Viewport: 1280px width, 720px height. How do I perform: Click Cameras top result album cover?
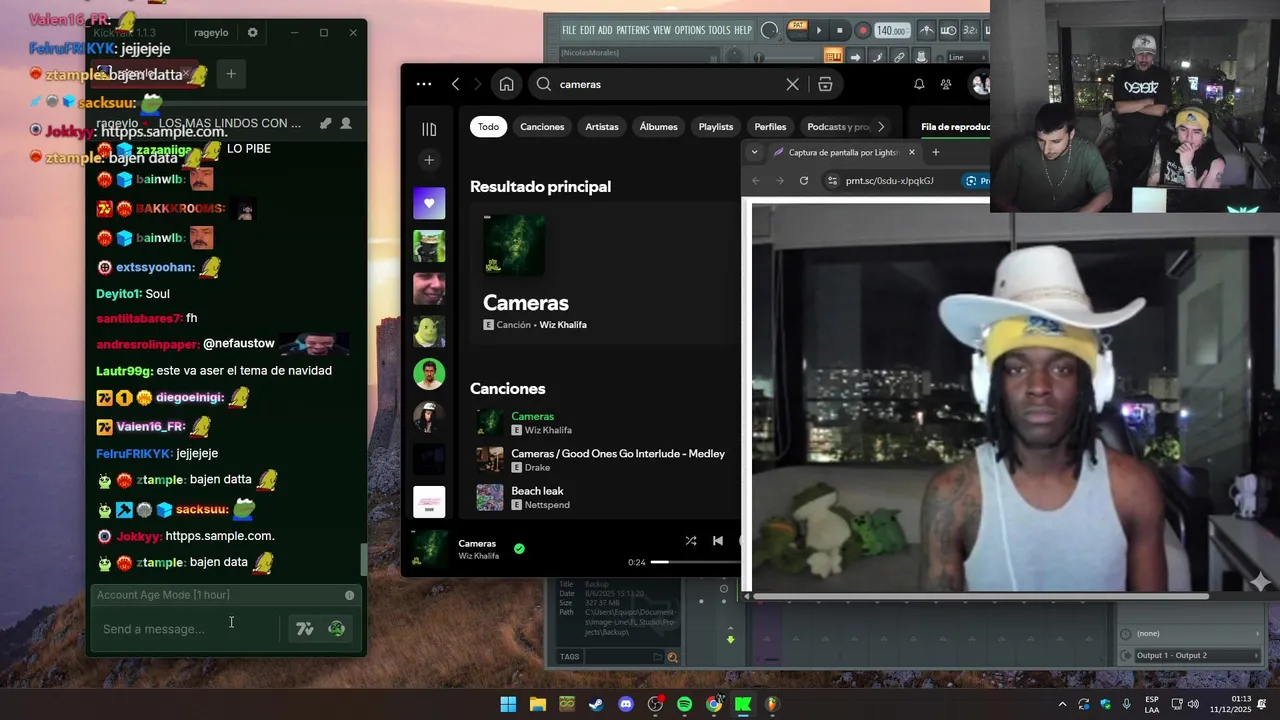[514, 244]
